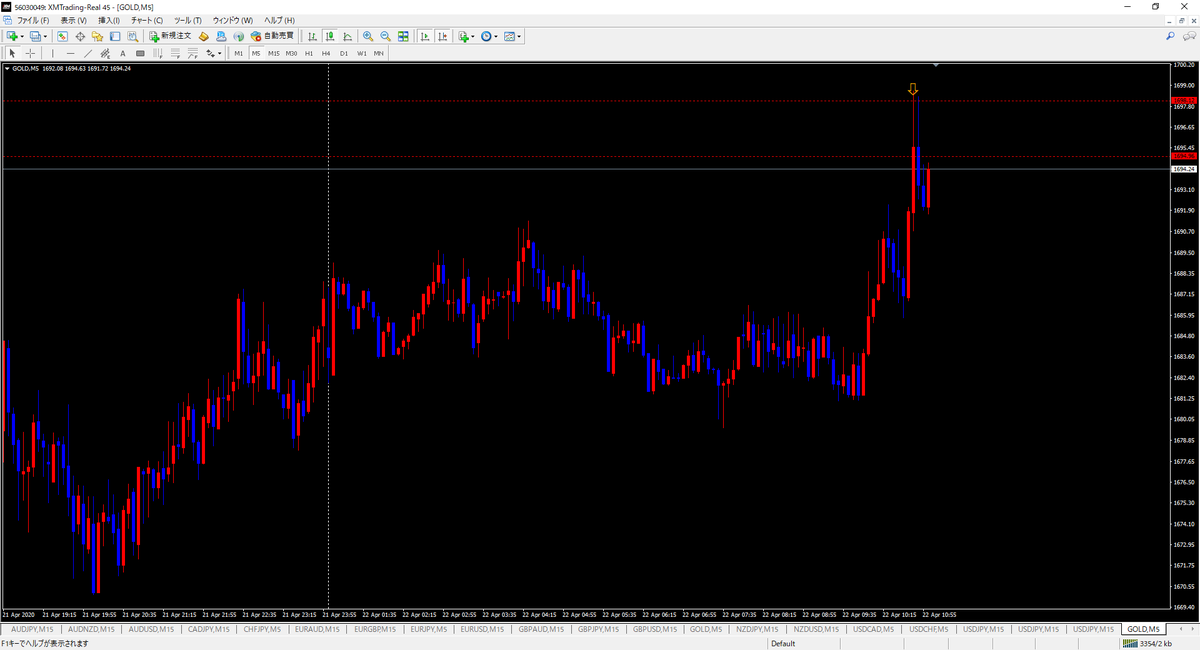Expand the new chart dropdown arrow
This screenshot has height=650, width=1200.
click(22, 36)
